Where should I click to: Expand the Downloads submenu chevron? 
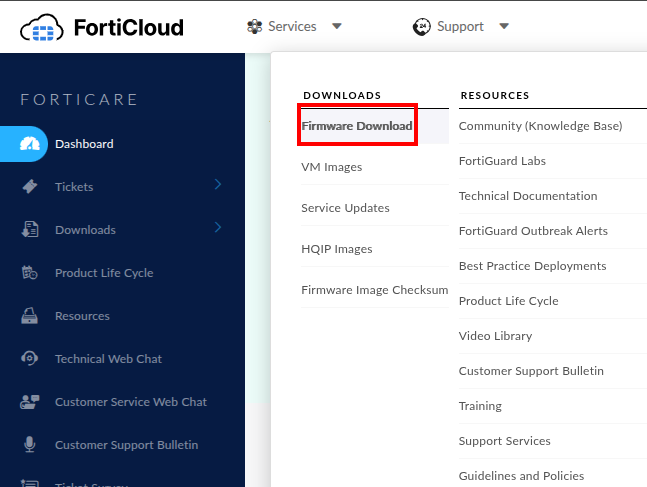click(x=218, y=228)
